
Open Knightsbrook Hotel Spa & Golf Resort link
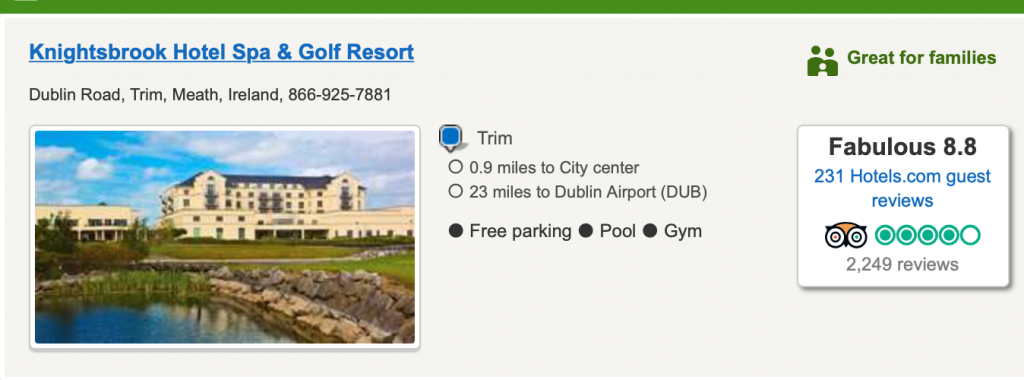click(221, 52)
